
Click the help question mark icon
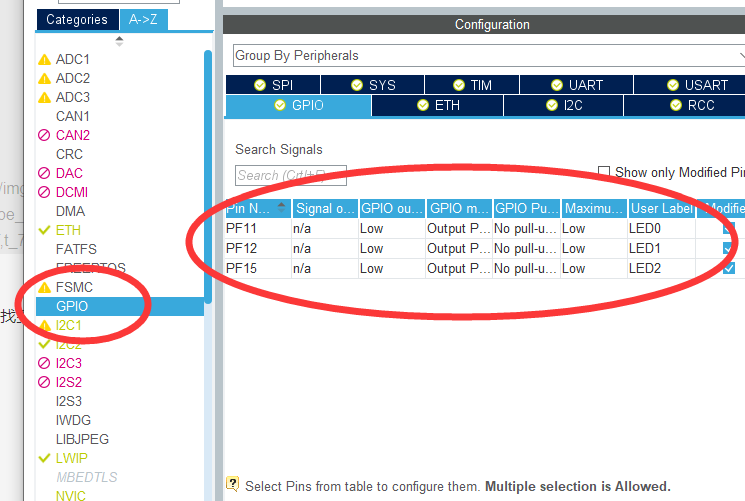[x=232, y=484]
